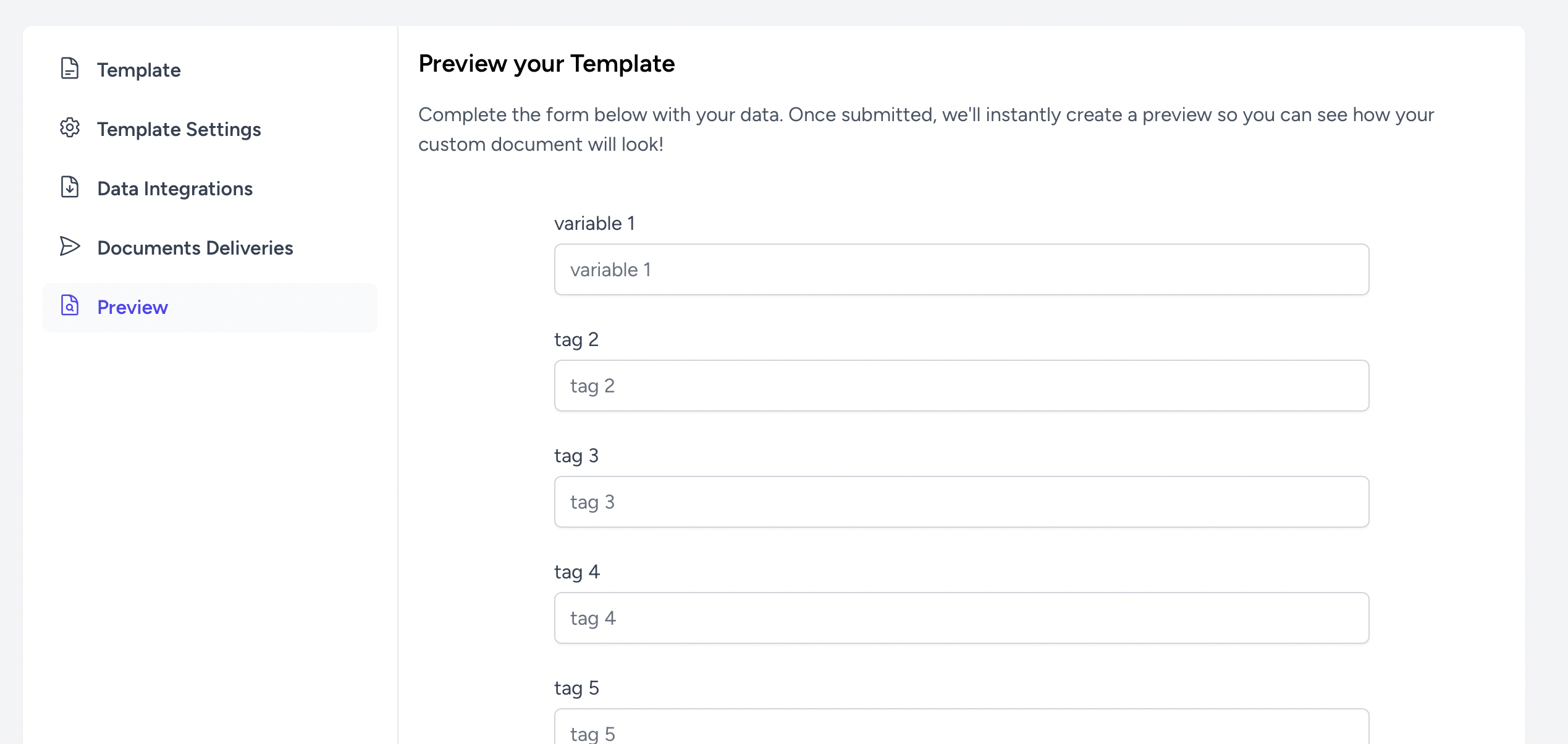
Task: Select the highlighted Preview text label
Action: point(132,307)
